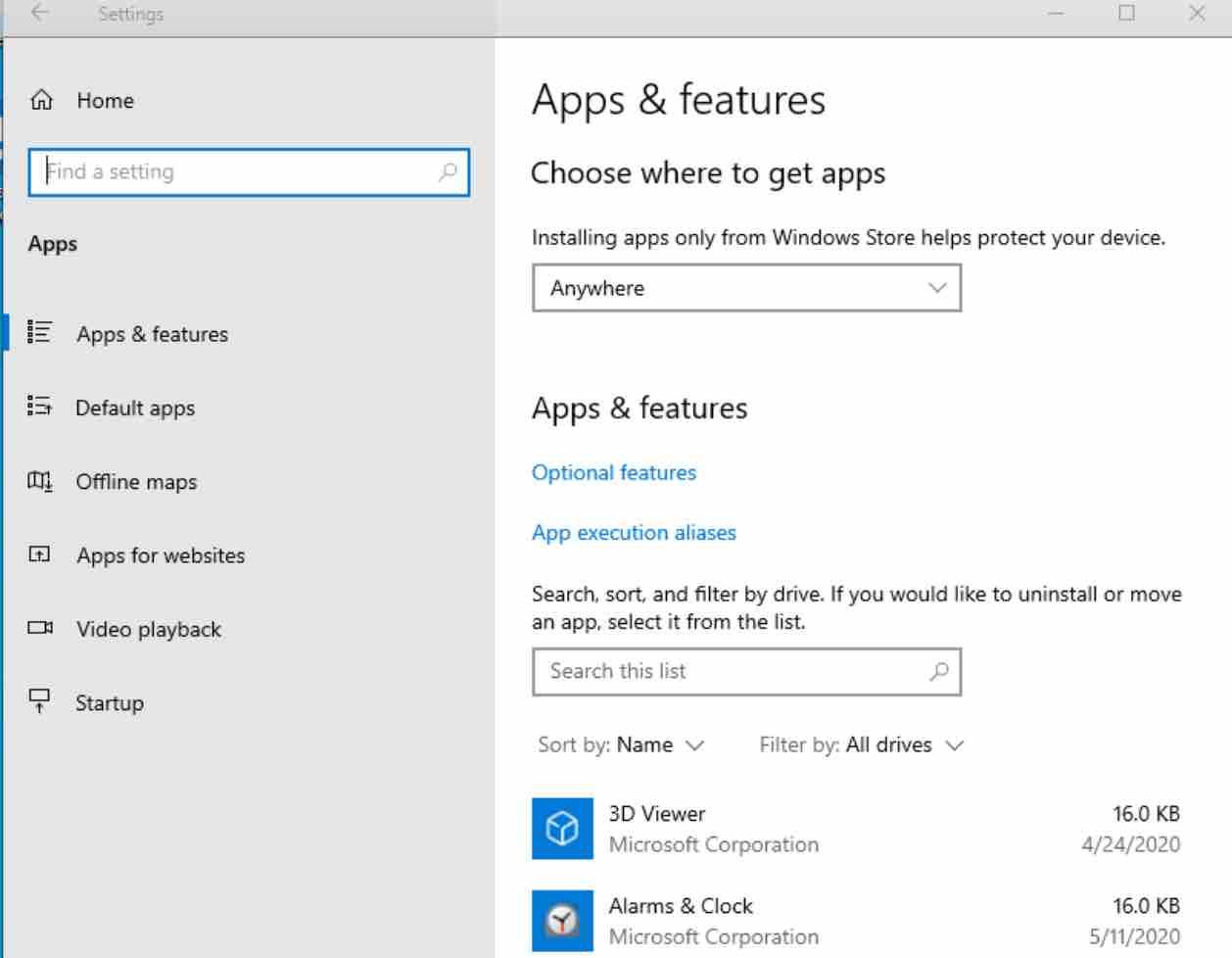This screenshot has width=1232, height=958.
Task: Click the back arrow in title bar
Action: point(39,13)
